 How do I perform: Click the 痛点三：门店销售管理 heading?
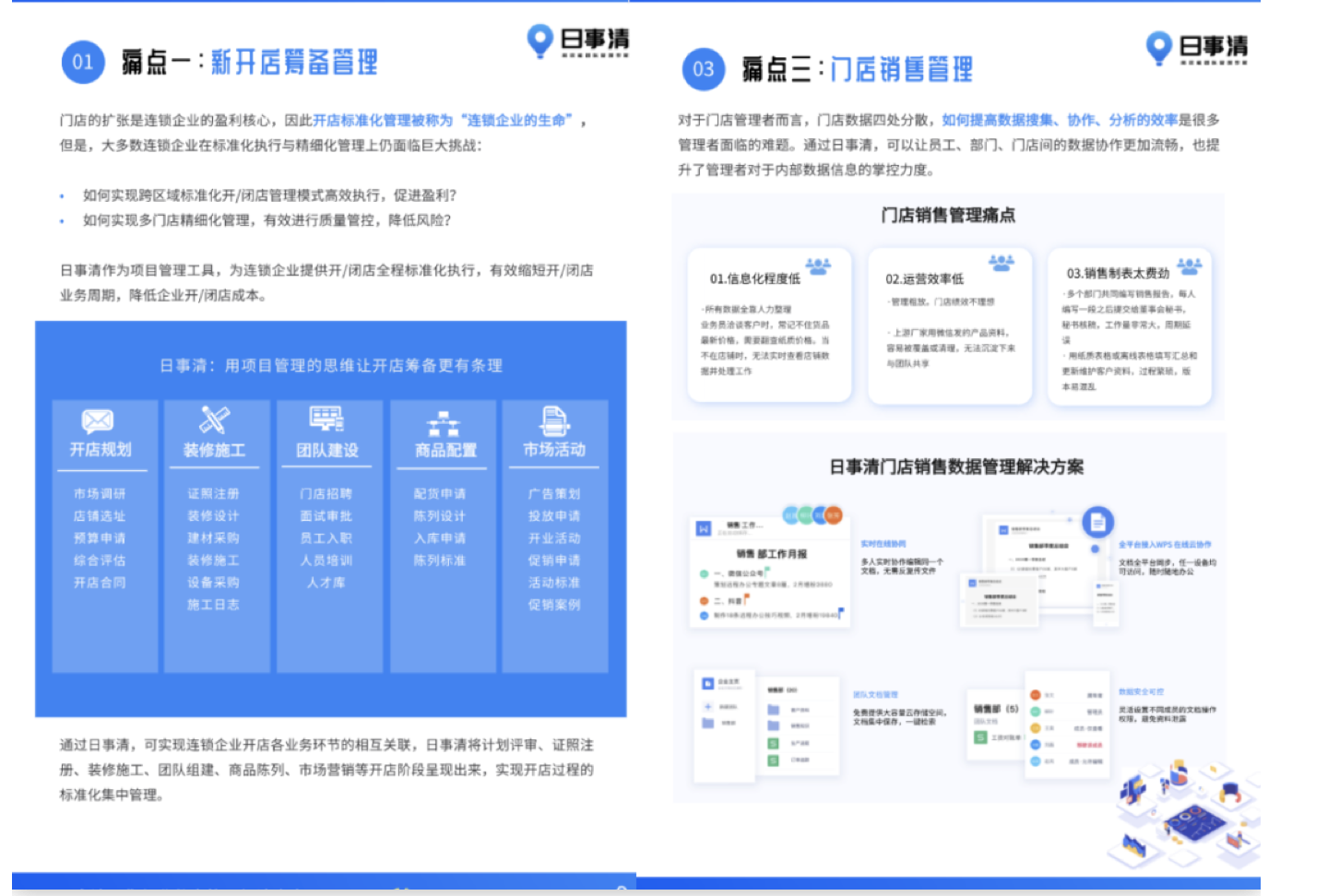pos(858,68)
